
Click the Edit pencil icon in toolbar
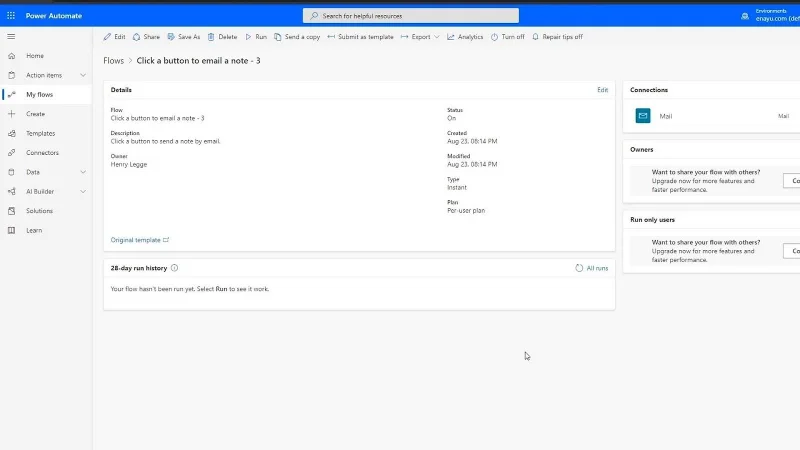point(107,37)
